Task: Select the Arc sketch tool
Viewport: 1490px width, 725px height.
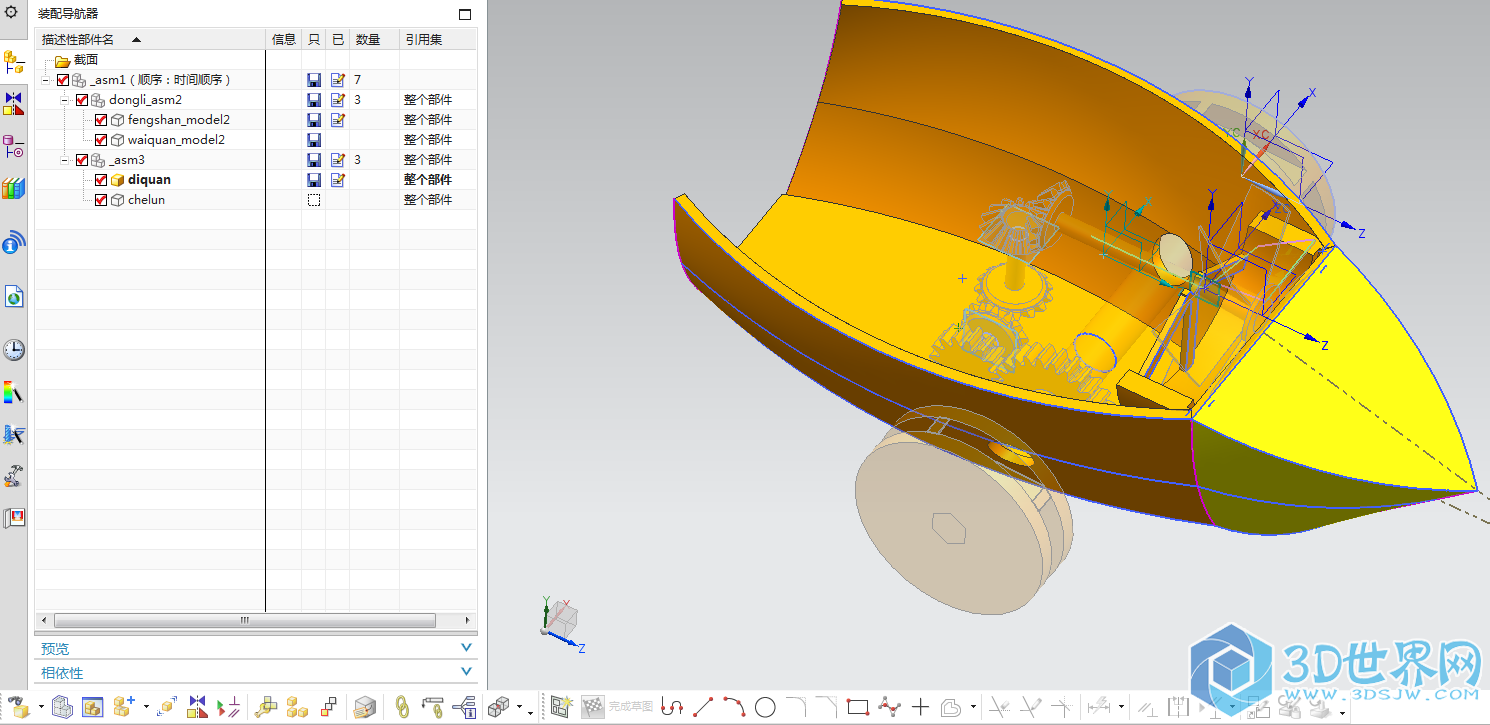Action: (734, 707)
